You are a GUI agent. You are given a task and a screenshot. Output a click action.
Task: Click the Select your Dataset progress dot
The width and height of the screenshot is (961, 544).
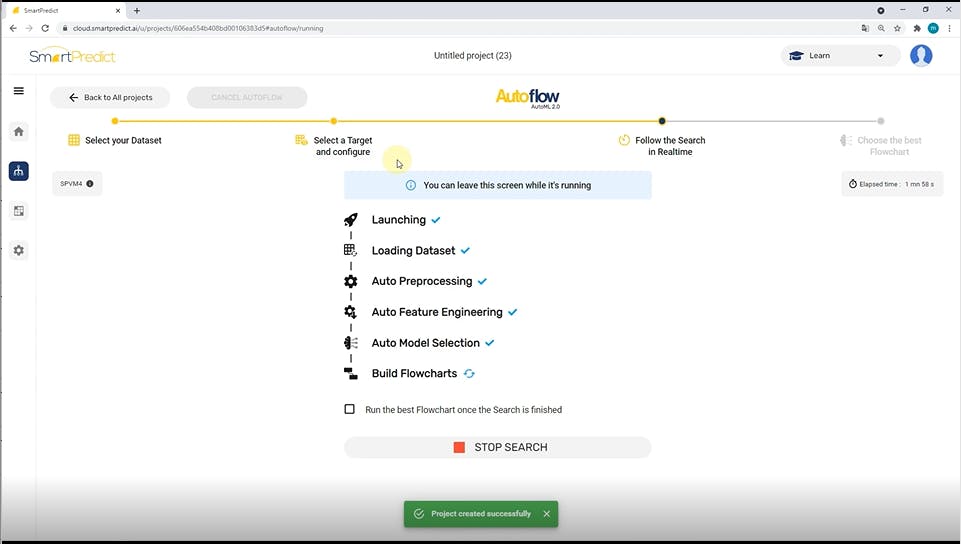pos(115,121)
